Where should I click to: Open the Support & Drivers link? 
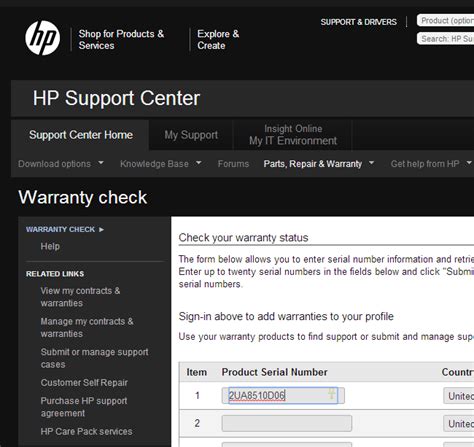[358, 22]
